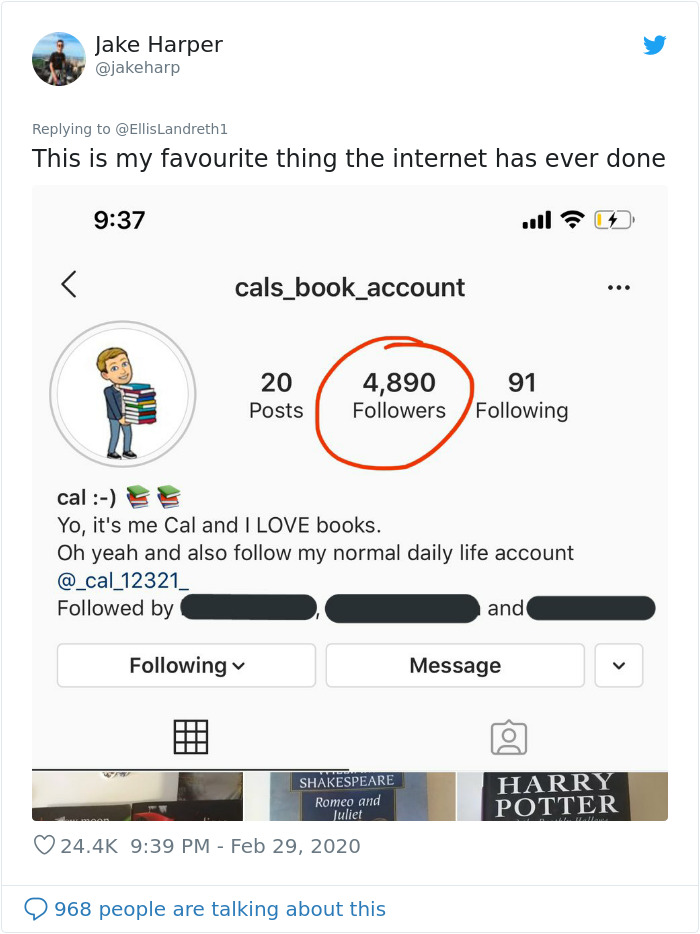Click the Twitter bird icon

click(656, 45)
